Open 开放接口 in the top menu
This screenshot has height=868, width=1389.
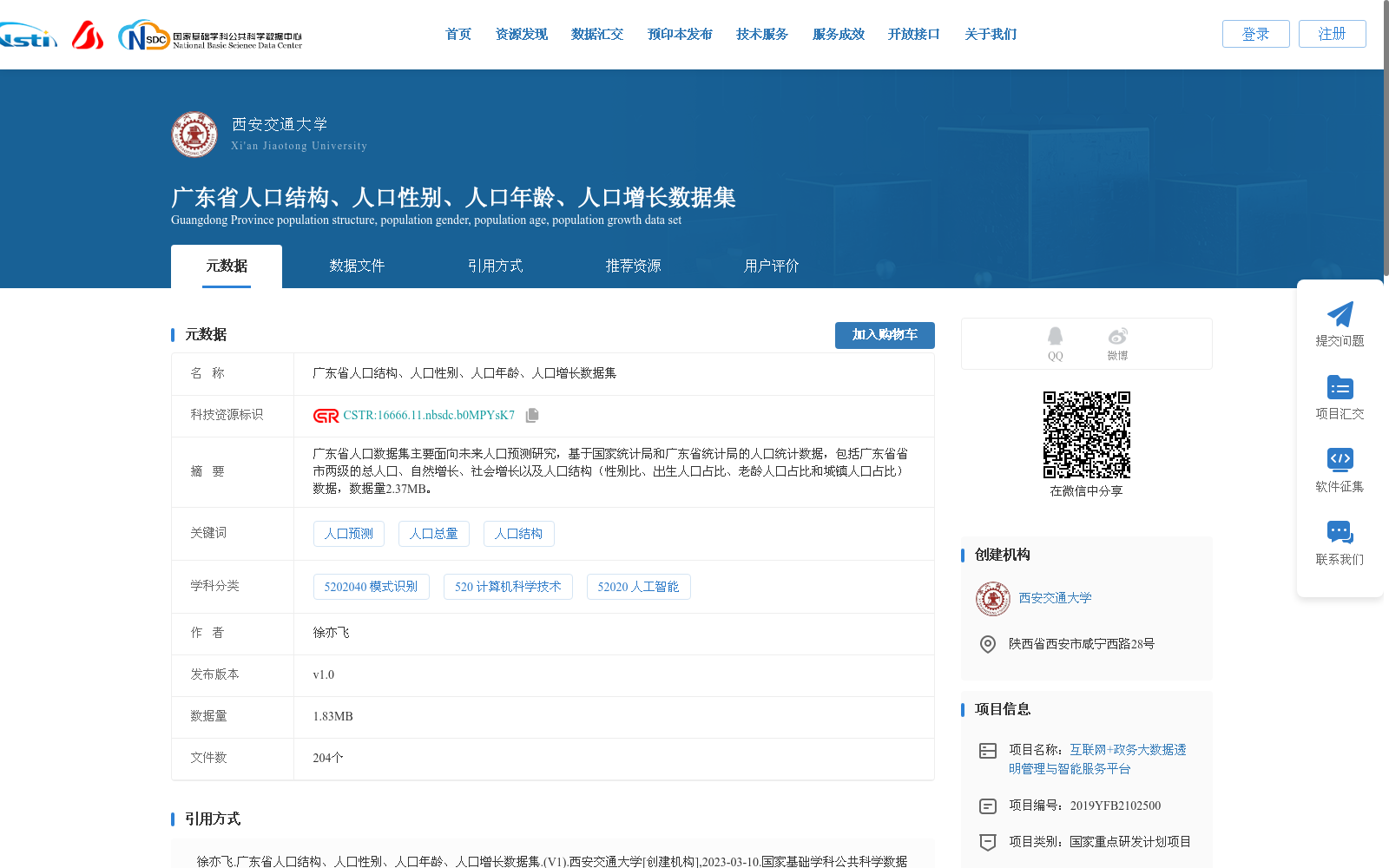(913, 34)
